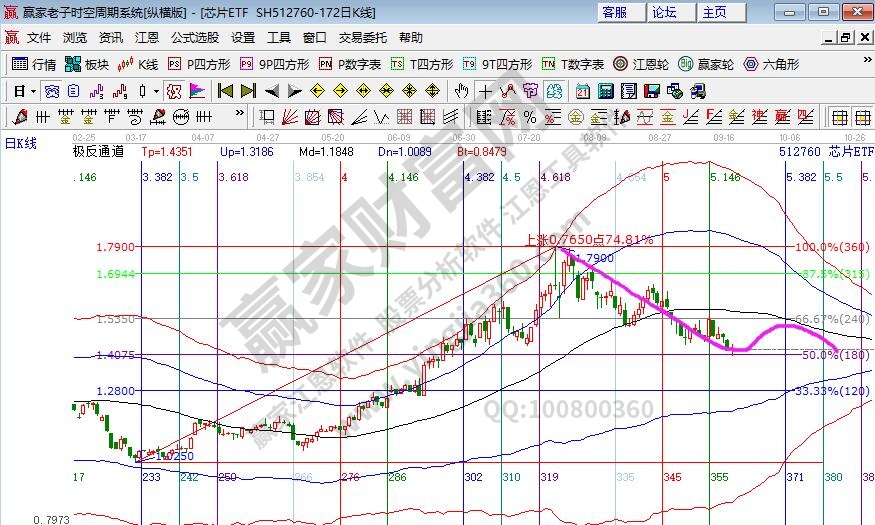
Task: Open the calendar date icon
Action: (x=582, y=91)
